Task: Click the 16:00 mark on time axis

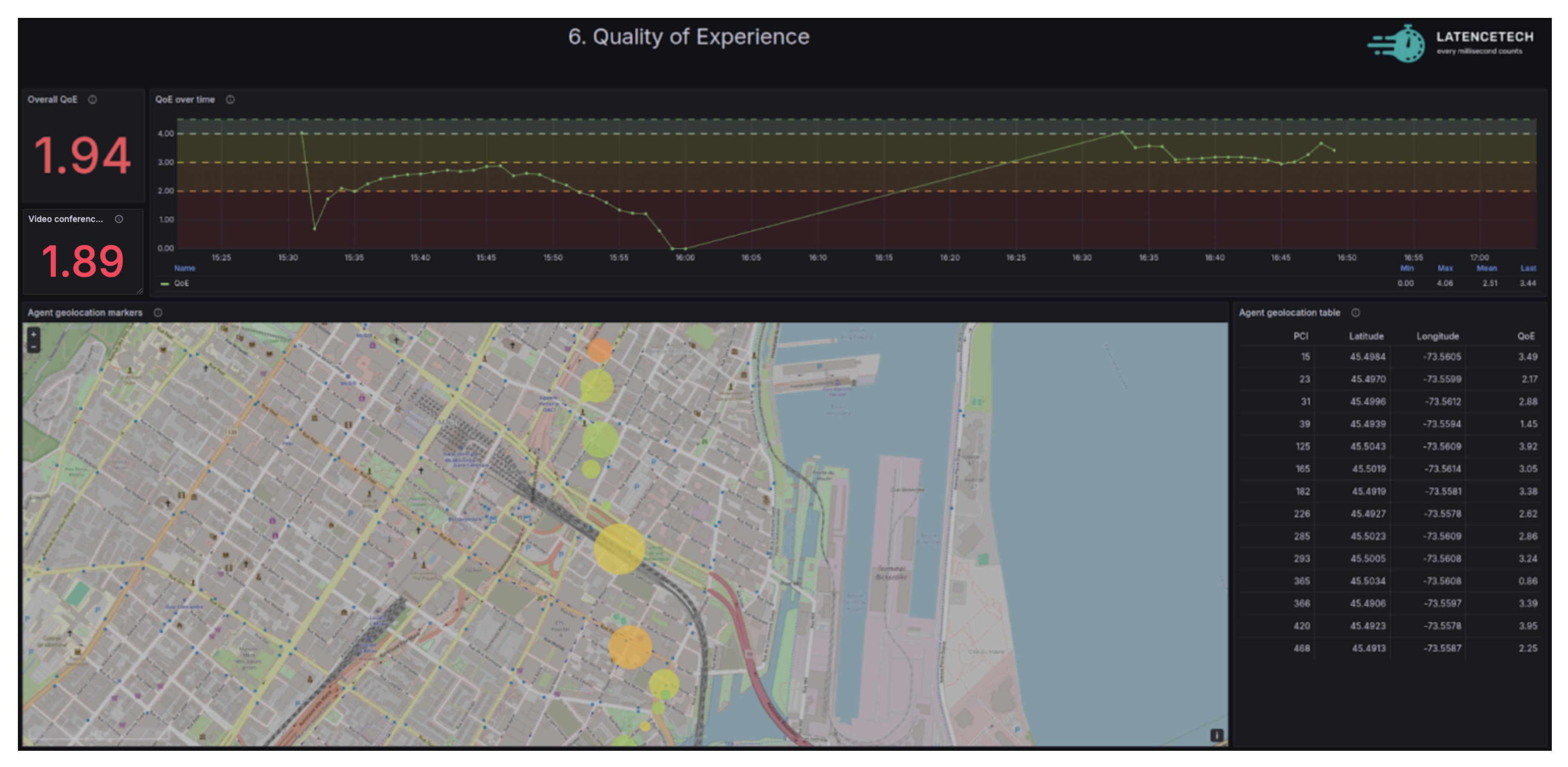Action: point(685,258)
